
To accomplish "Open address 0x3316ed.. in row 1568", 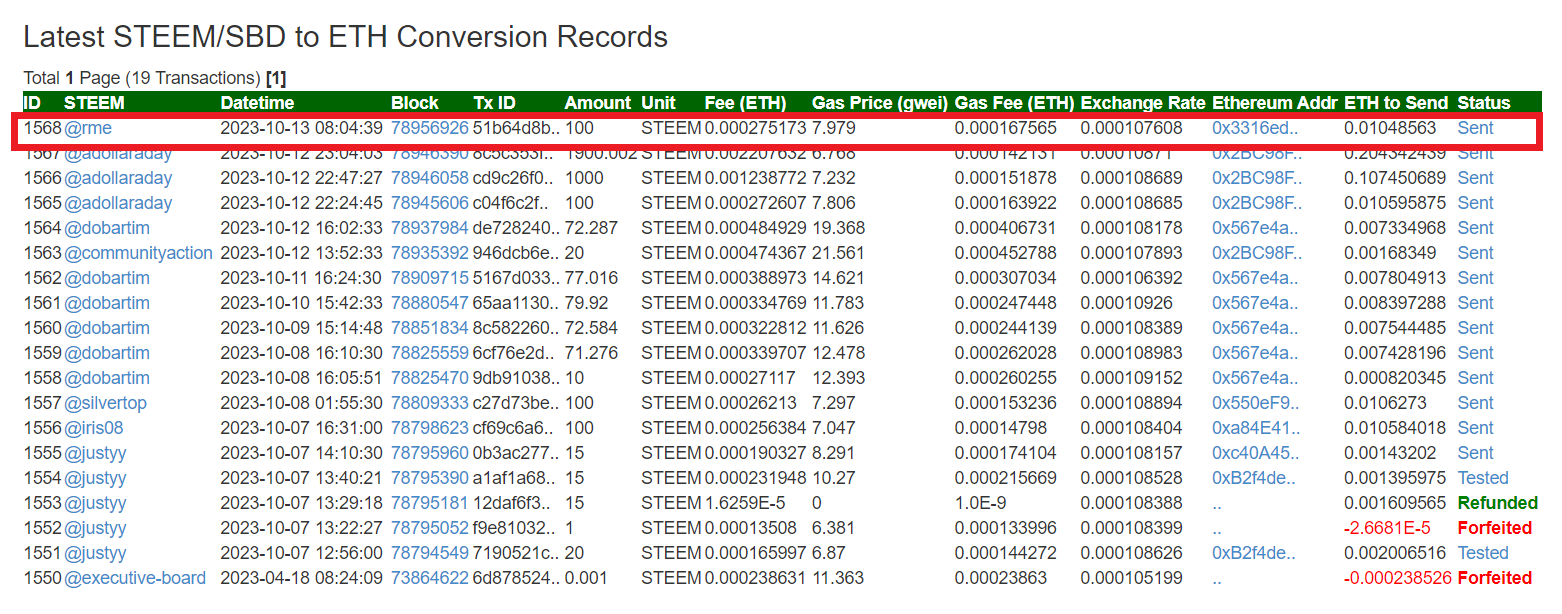I will point(1255,128).
